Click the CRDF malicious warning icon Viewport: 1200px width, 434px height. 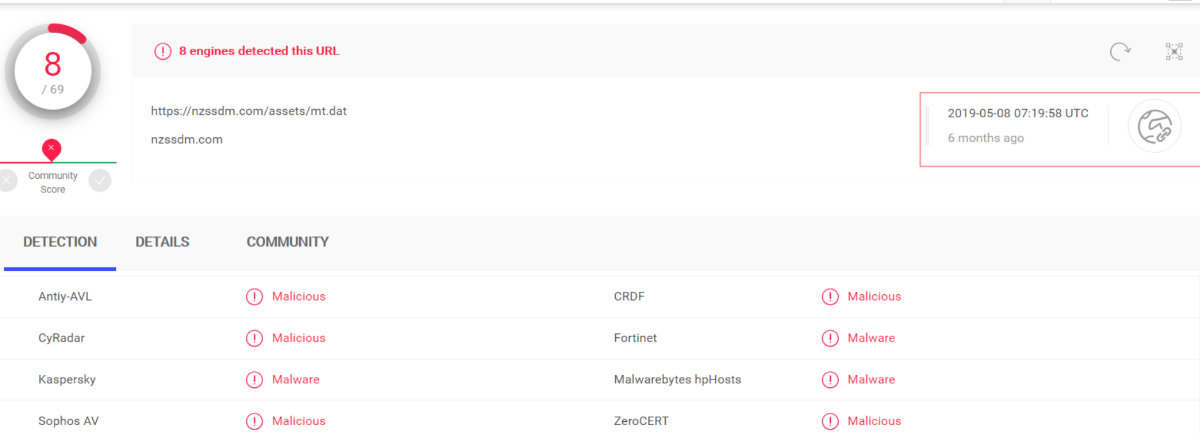(830, 296)
